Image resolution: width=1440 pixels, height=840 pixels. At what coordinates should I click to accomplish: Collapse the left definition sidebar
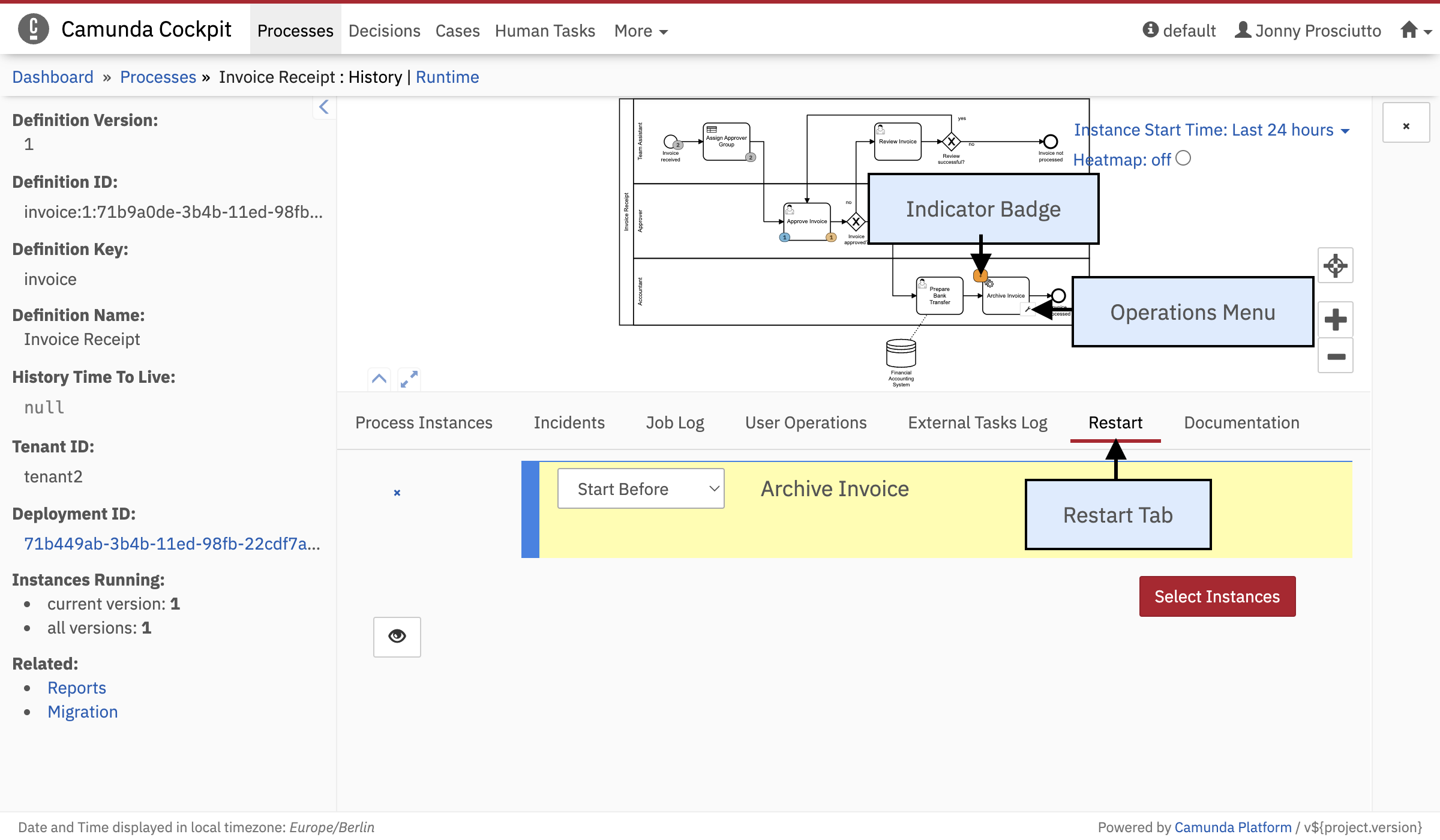click(x=324, y=107)
